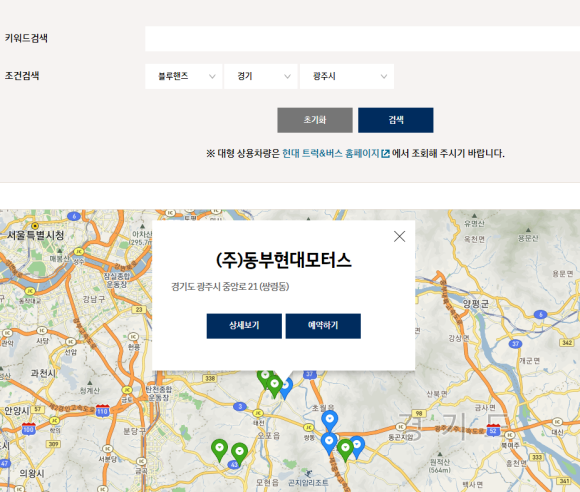This screenshot has height=492, width=580.
Task: Click the 키워드검색 label
Action: pos(26,38)
